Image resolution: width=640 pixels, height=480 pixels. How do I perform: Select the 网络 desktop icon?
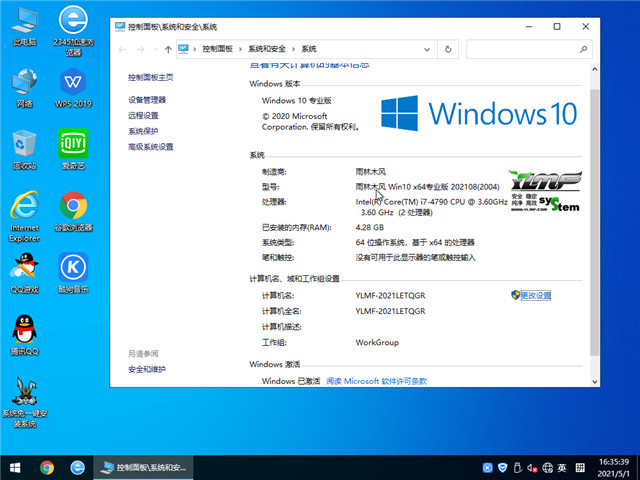tap(24, 88)
